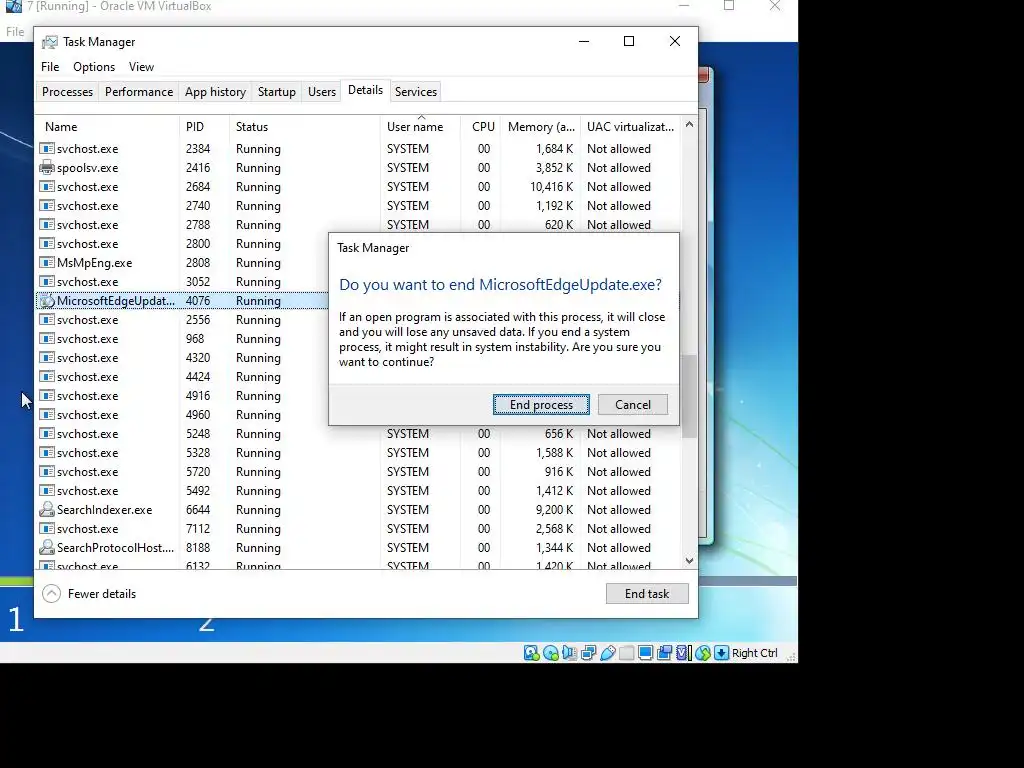
Task: Click the VirtualBox recording status icon
Action: pyautogui.click(x=664, y=653)
